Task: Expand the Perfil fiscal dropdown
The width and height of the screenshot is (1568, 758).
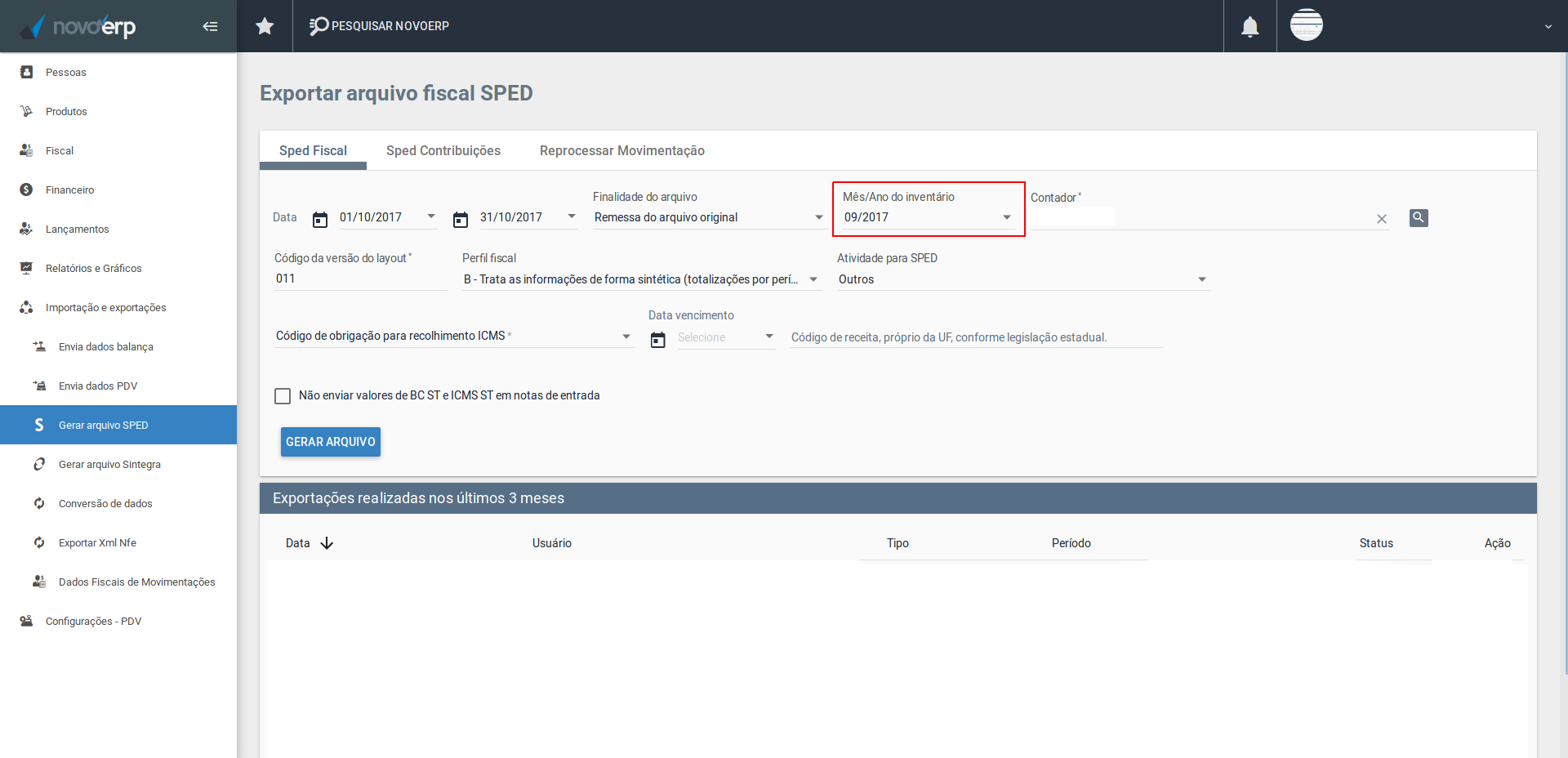Action: coord(813,279)
